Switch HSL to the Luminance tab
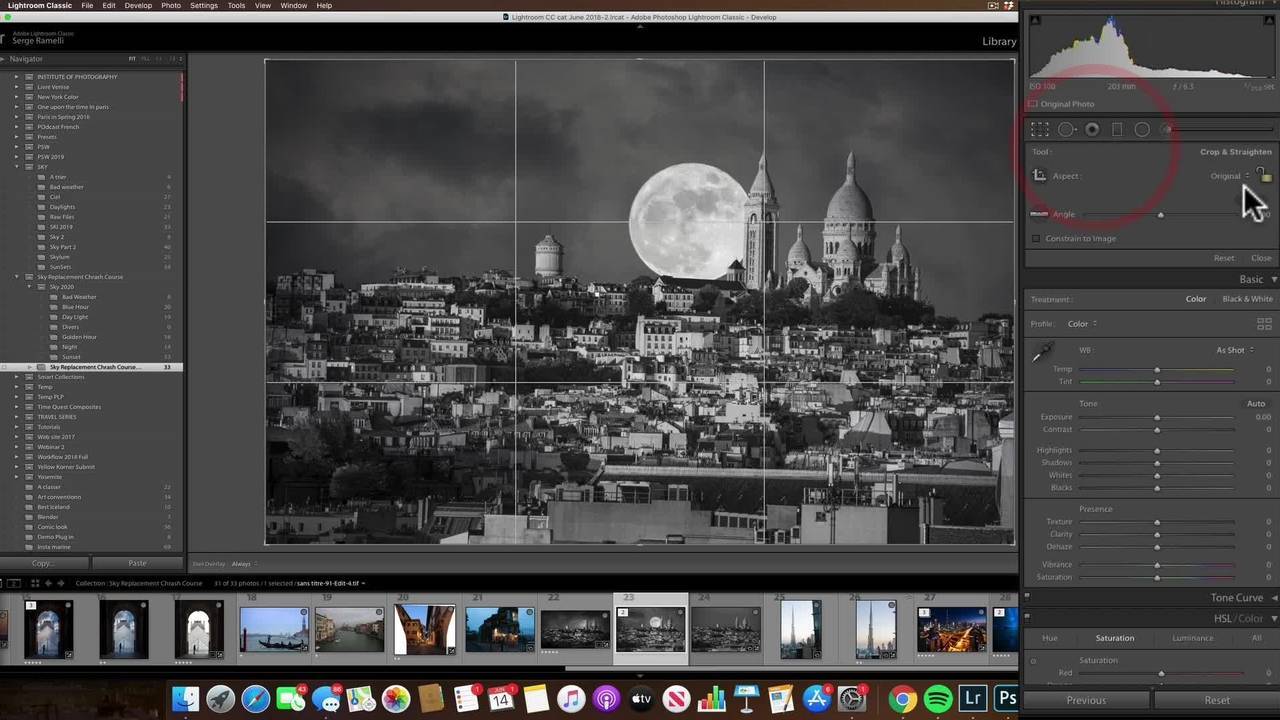The image size is (1280, 720). pyautogui.click(x=1192, y=638)
